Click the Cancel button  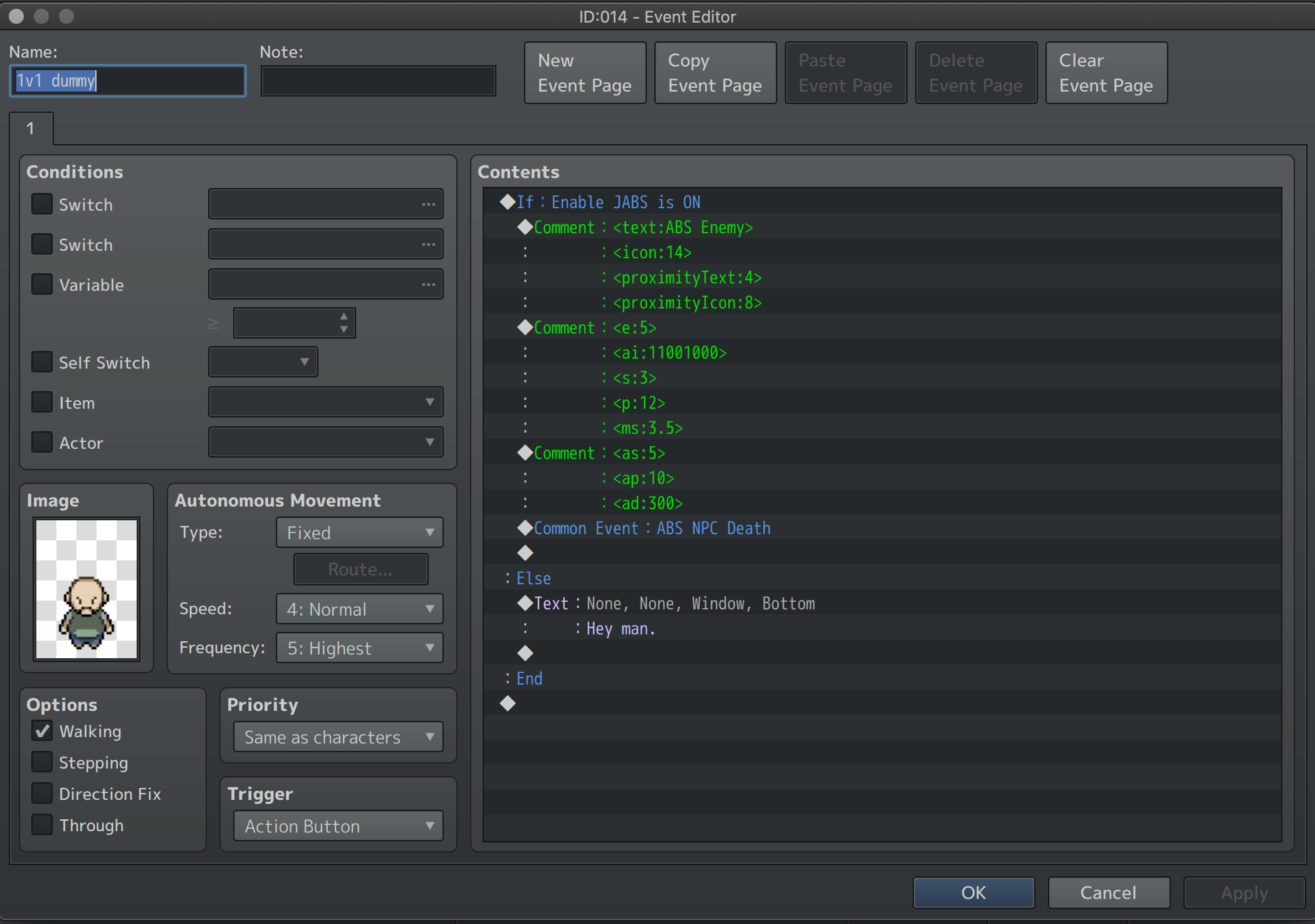point(1108,892)
